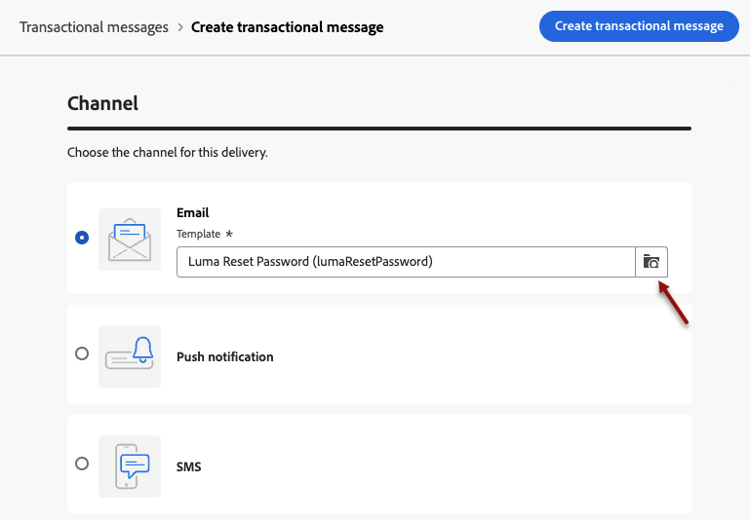The height and width of the screenshot is (520, 750).
Task: Click the bold Create transactional message breadcrumb title
Action: coord(287,27)
